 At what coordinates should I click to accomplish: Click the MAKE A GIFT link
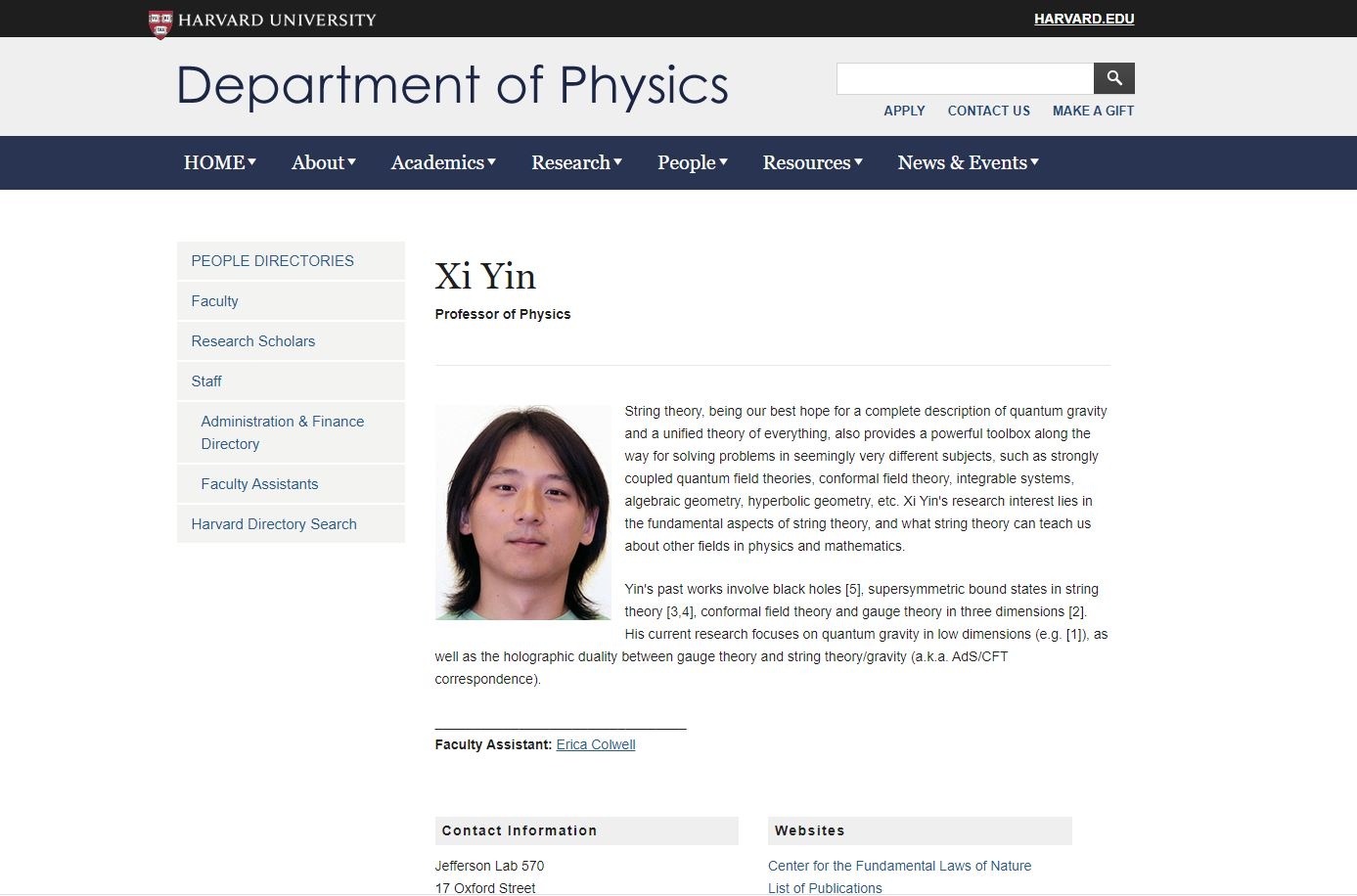pos(1093,111)
